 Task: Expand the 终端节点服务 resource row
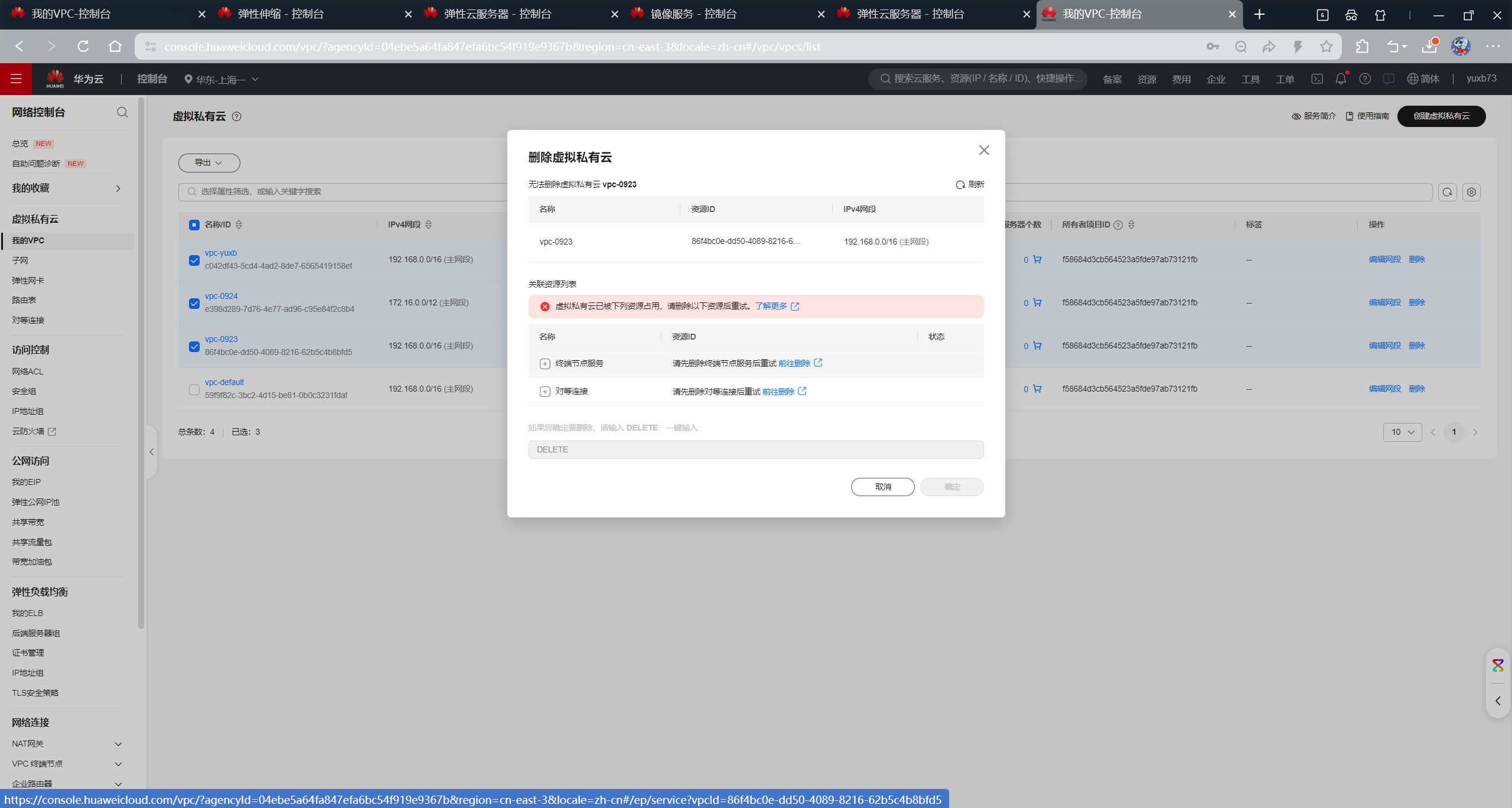pos(545,364)
